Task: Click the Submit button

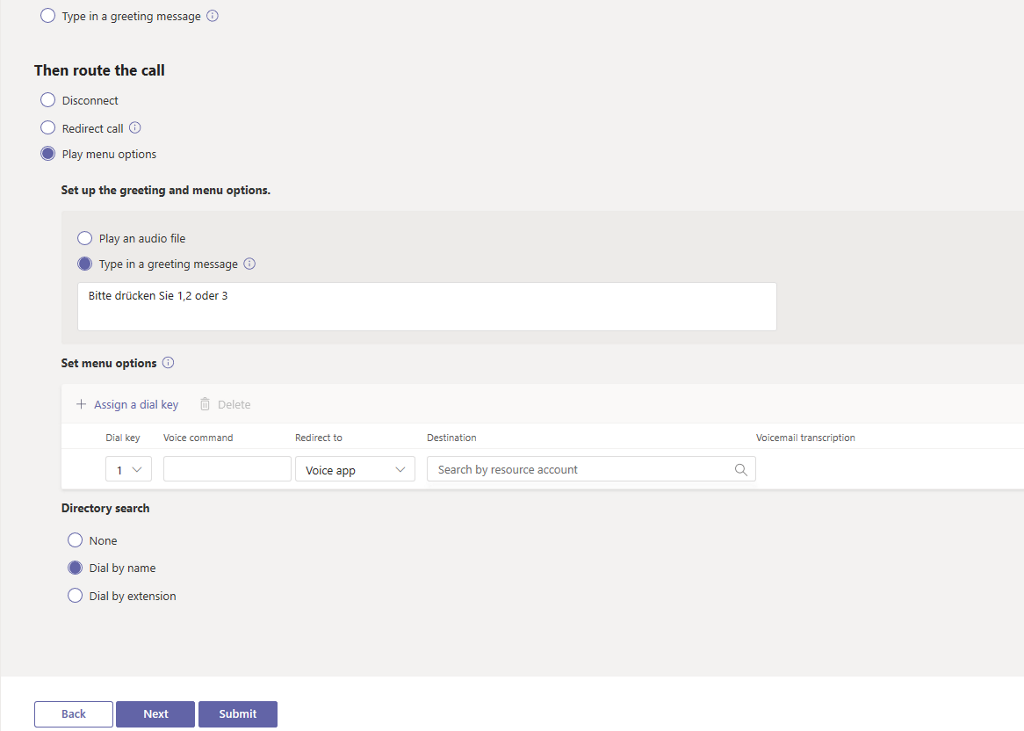Action: point(238,714)
